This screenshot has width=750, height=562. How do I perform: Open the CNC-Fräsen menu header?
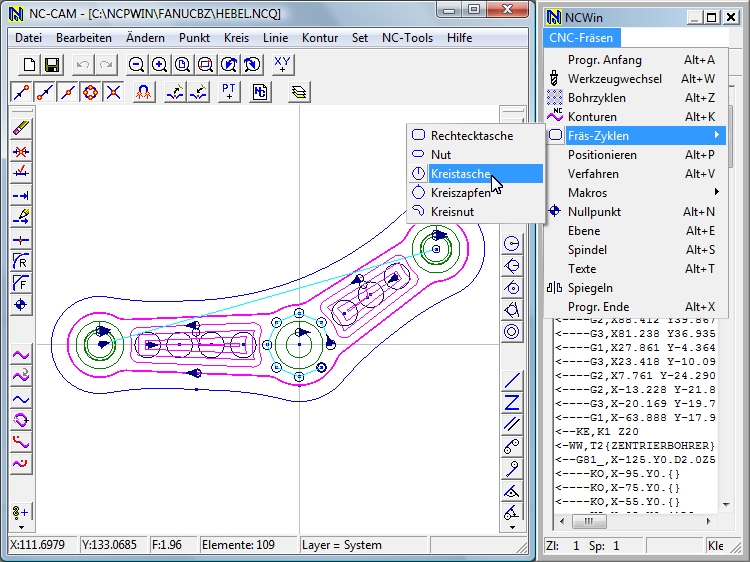click(x=582, y=37)
